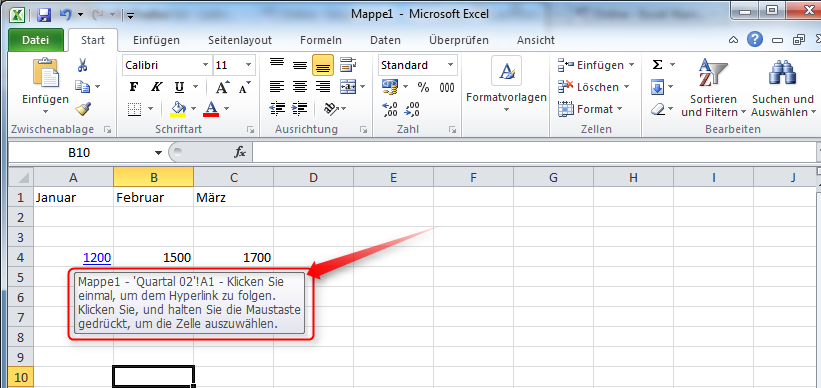Click Format in the Zellen group

tap(590, 109)
